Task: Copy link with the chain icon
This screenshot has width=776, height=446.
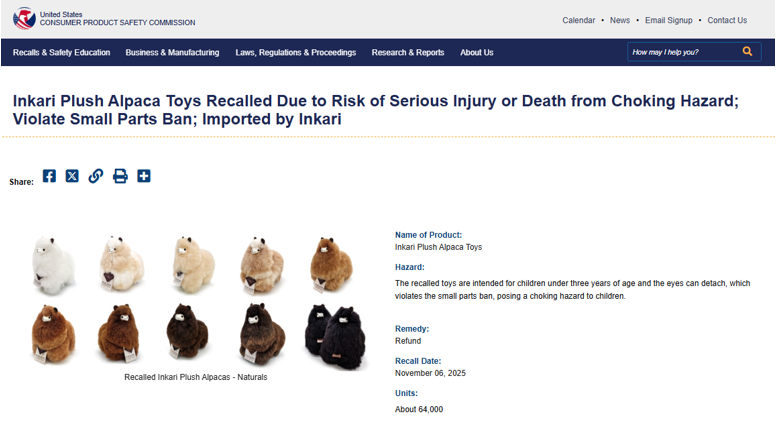Action: [x=96, y=176]
